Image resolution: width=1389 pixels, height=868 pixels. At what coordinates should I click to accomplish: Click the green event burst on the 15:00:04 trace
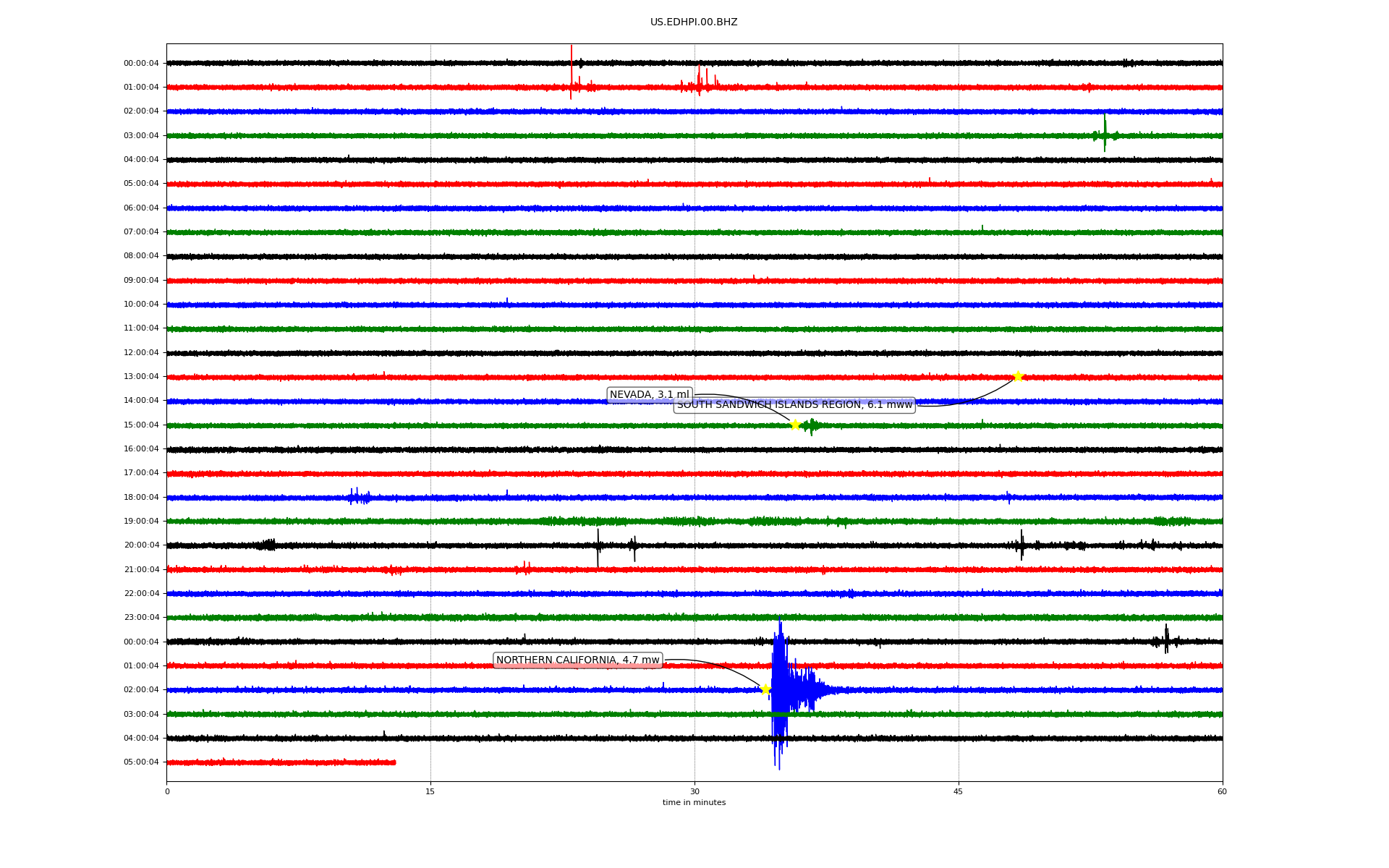pos(812,426)
